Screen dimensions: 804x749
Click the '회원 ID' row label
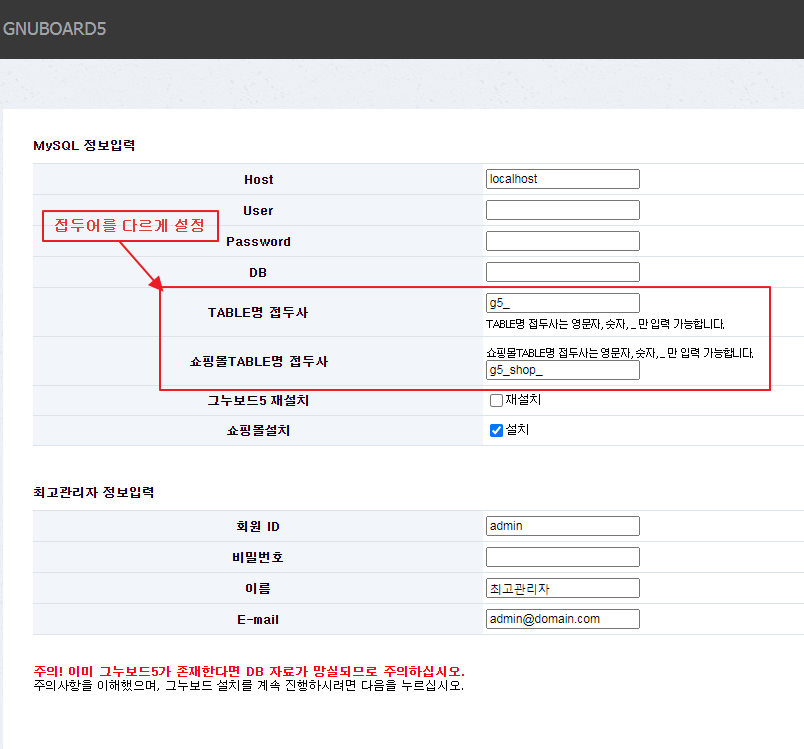click(258, 527)
